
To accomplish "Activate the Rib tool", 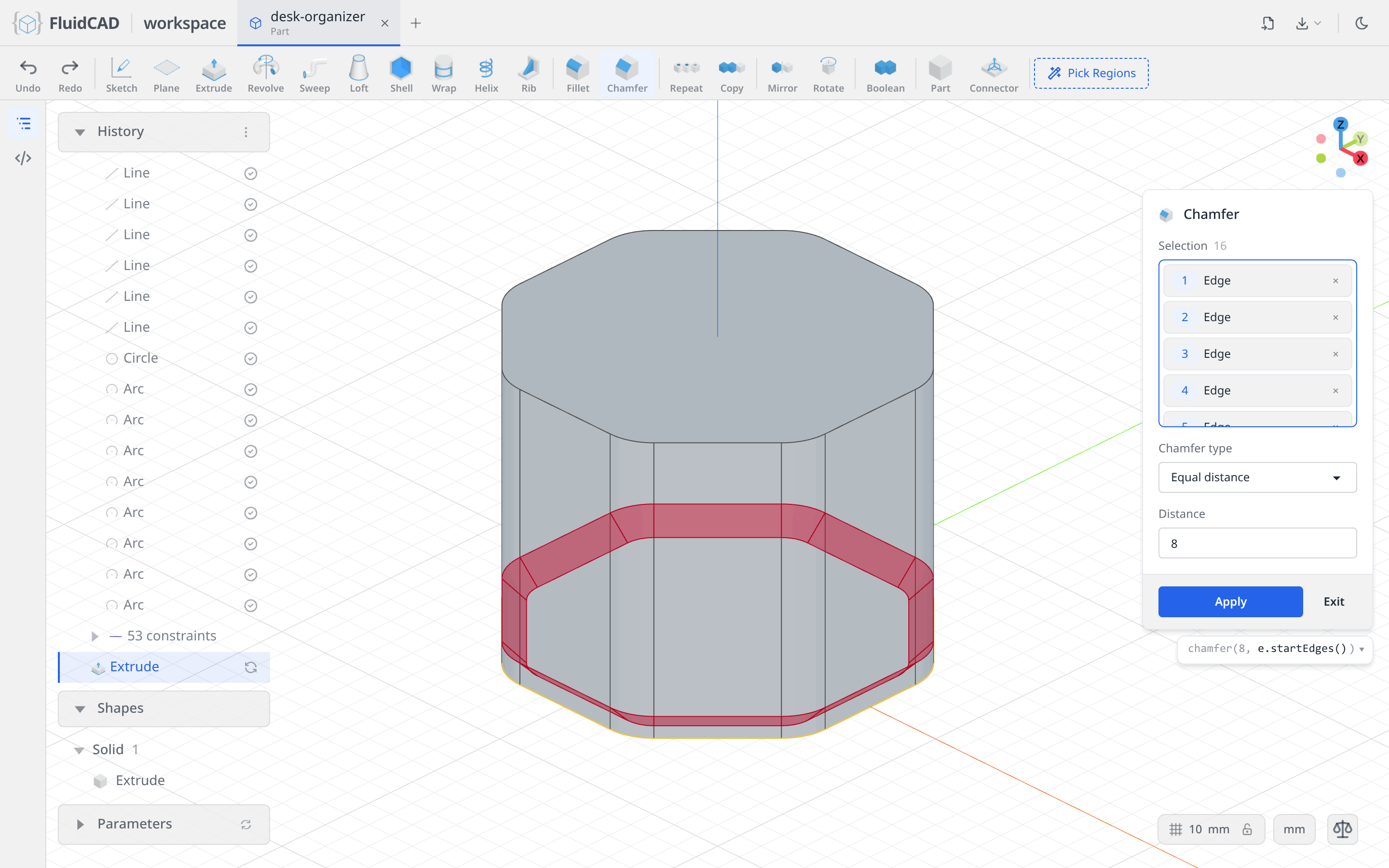I will 529,74.
